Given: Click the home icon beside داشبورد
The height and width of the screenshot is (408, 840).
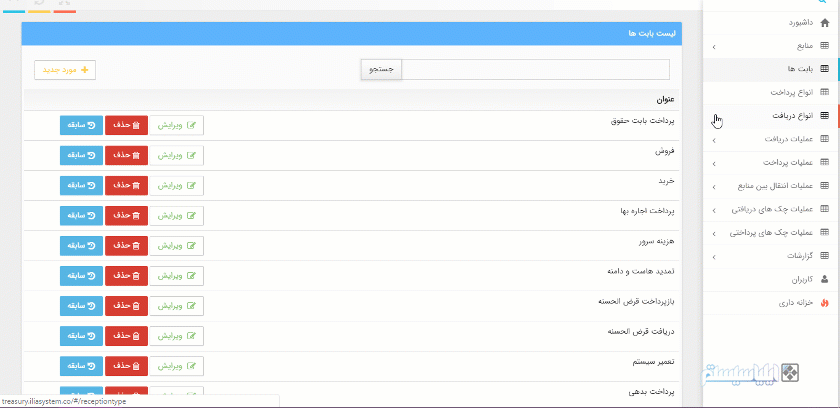Looking at the screenshot, I should coord(824,23).
